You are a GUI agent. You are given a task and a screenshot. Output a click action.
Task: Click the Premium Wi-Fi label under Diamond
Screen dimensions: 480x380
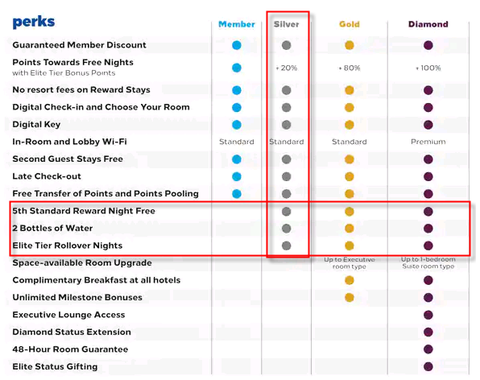click(x=428, y=142)
